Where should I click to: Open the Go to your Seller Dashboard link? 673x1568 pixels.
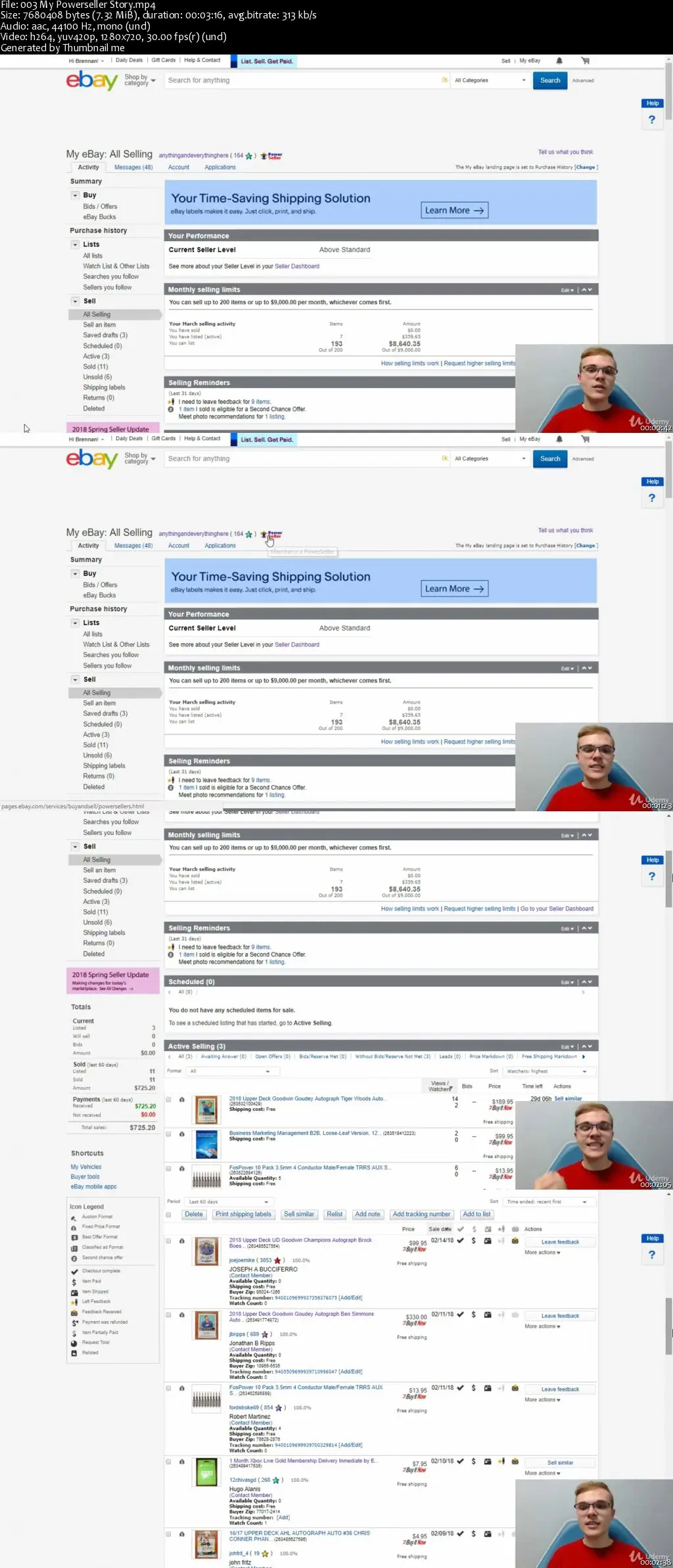pyautogui.click(x=557, y=908)
